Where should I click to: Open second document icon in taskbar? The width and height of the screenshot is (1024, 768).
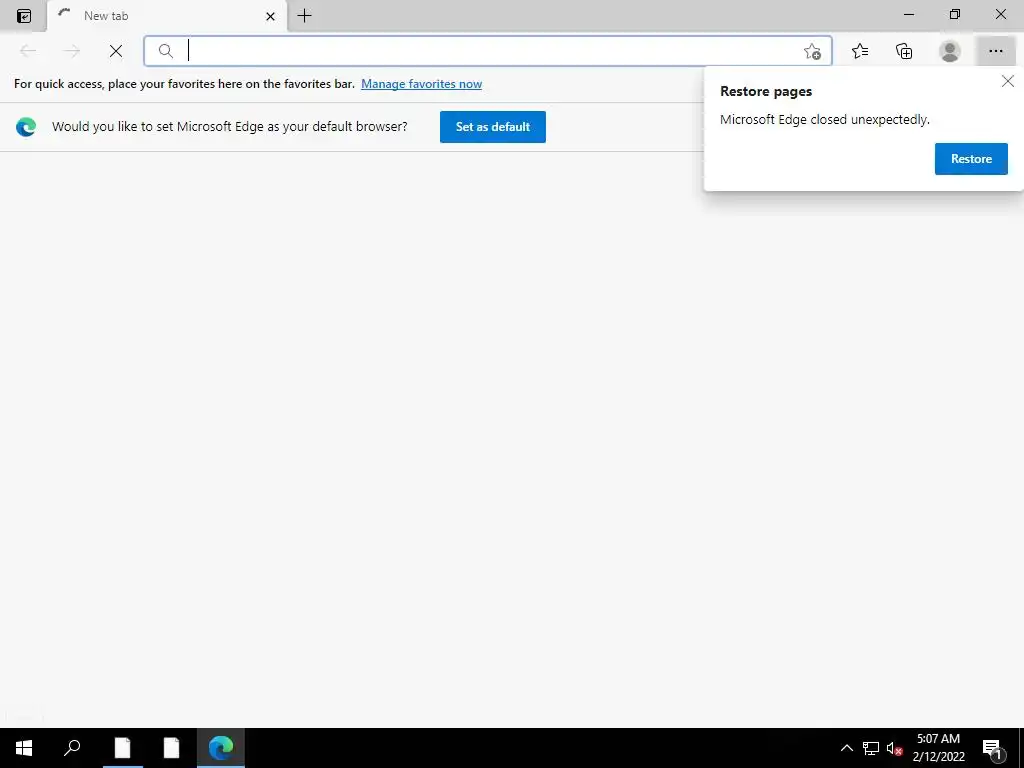171,748
